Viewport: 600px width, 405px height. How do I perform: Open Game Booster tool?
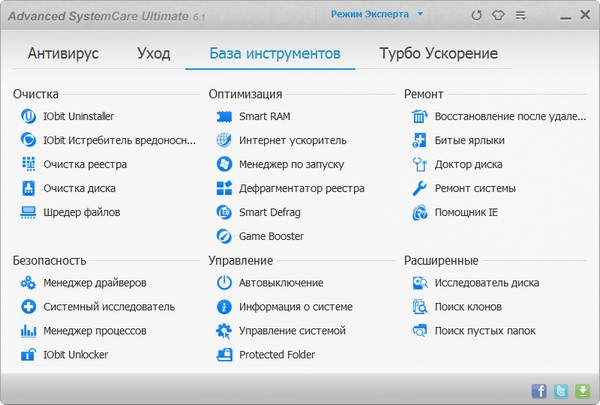coord(270,236)
